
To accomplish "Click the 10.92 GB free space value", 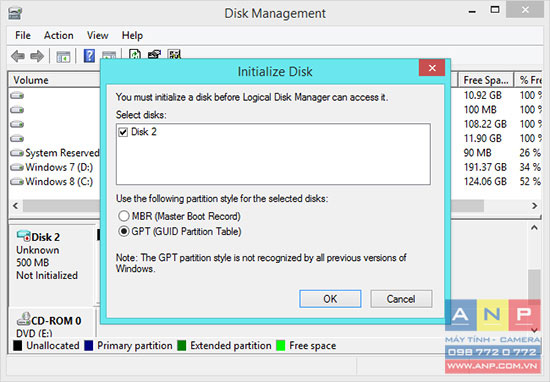I will click(x=483, y=95).
